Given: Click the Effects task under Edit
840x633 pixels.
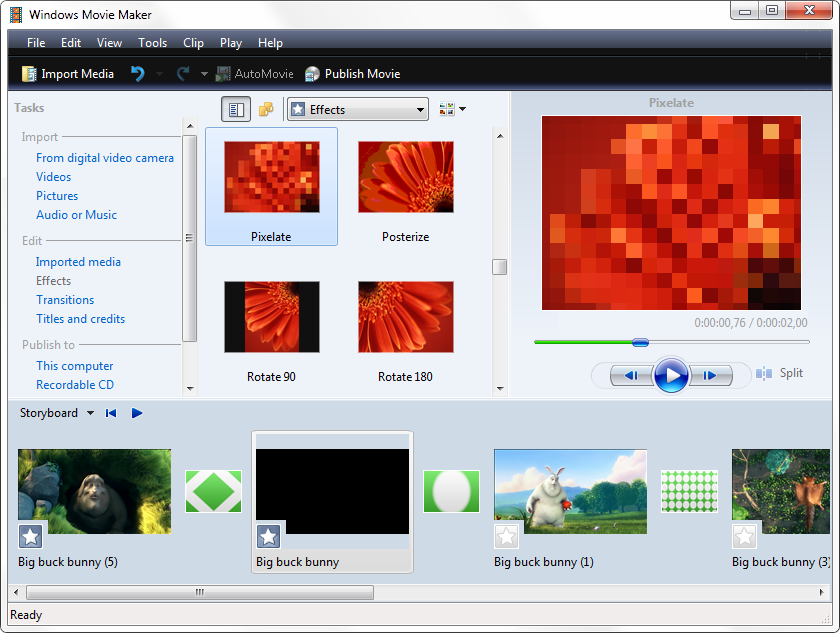Looking at the screenshot, I should coord(54,281).
